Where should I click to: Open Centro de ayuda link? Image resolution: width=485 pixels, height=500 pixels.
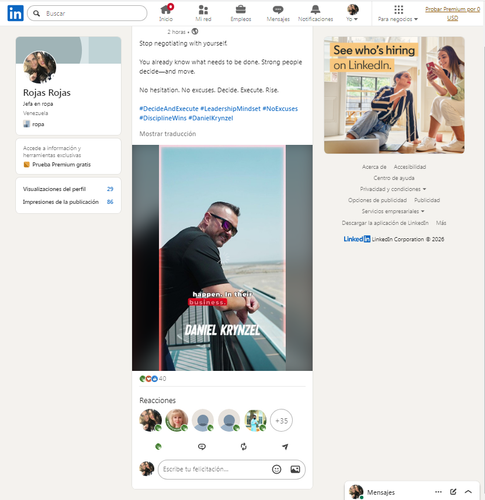(394, 178)
